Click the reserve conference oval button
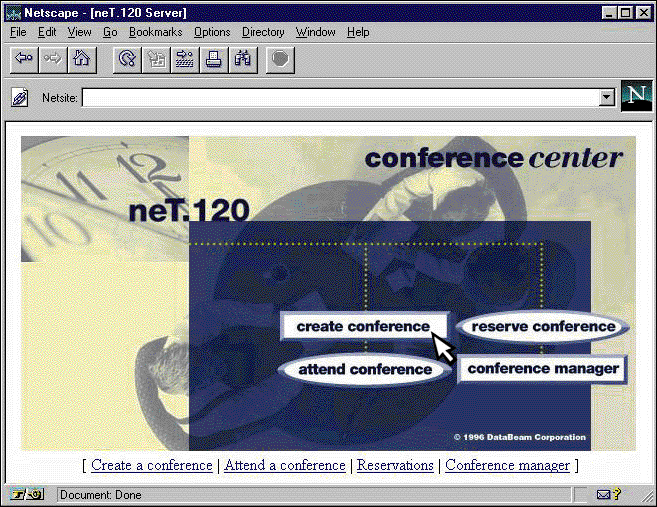Viewport: 657px width, 507px height. [543, 327]
